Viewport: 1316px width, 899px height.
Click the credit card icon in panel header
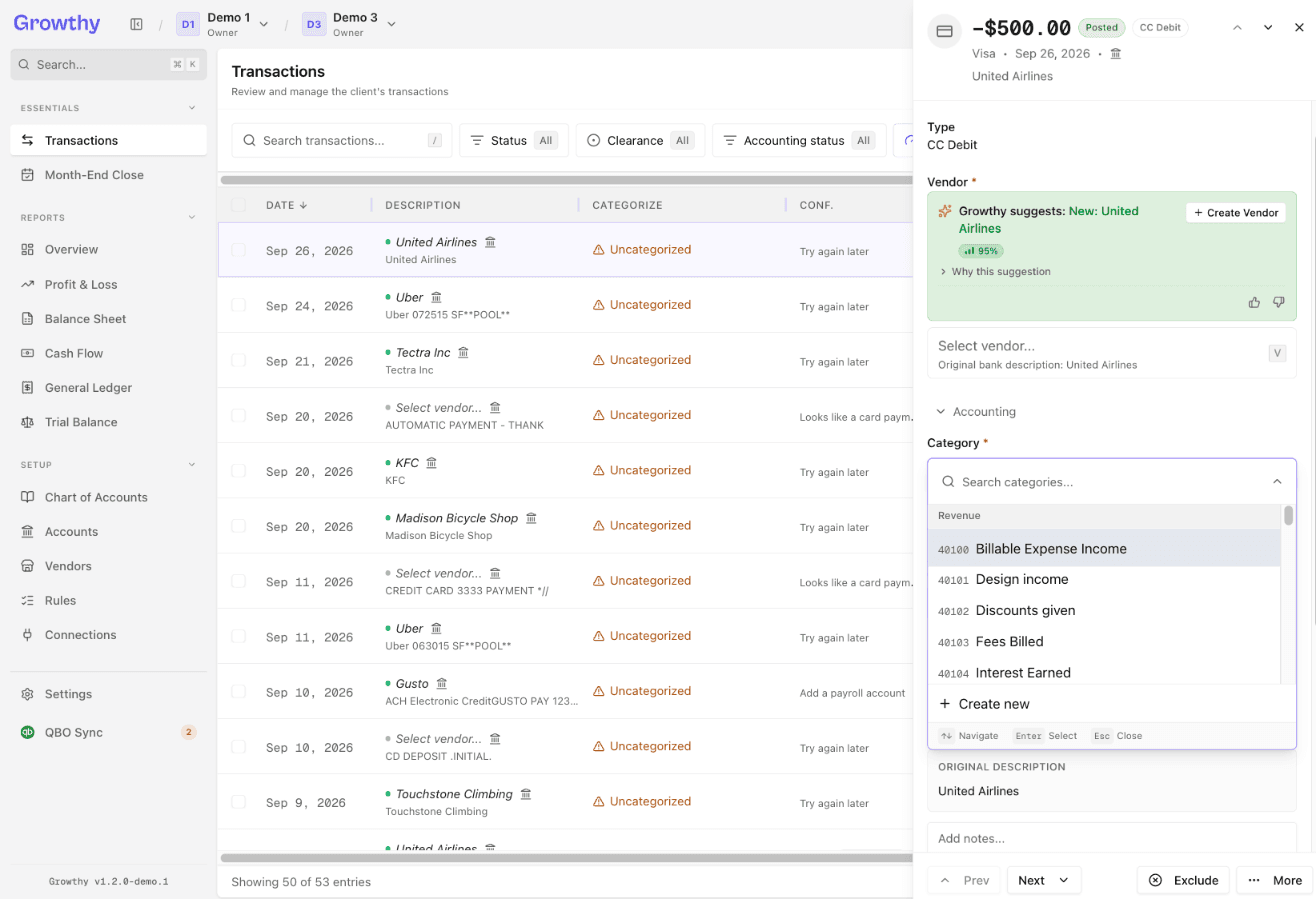[943, 31]
